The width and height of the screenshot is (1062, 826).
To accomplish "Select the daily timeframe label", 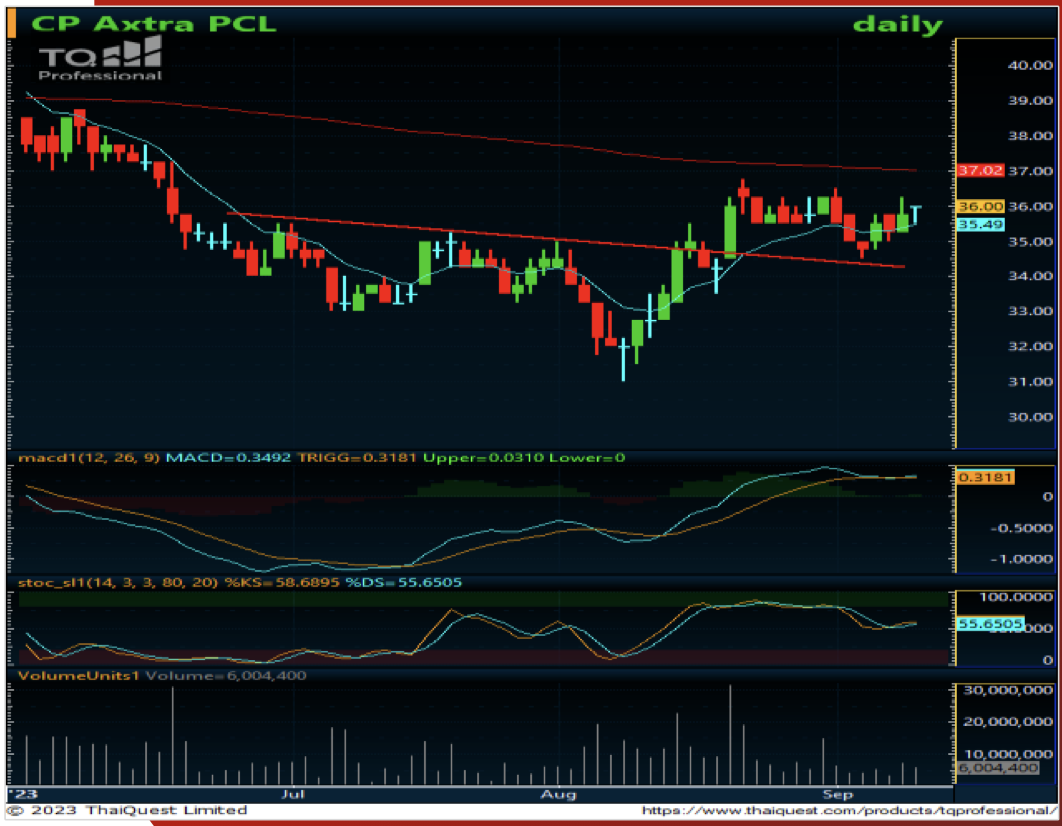I will 897,24.
